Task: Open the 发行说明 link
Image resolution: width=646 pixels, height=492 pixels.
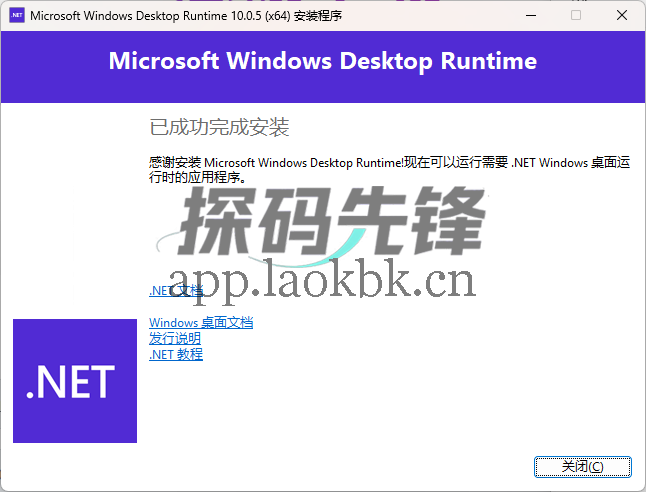Action: (x=175, y=338)
